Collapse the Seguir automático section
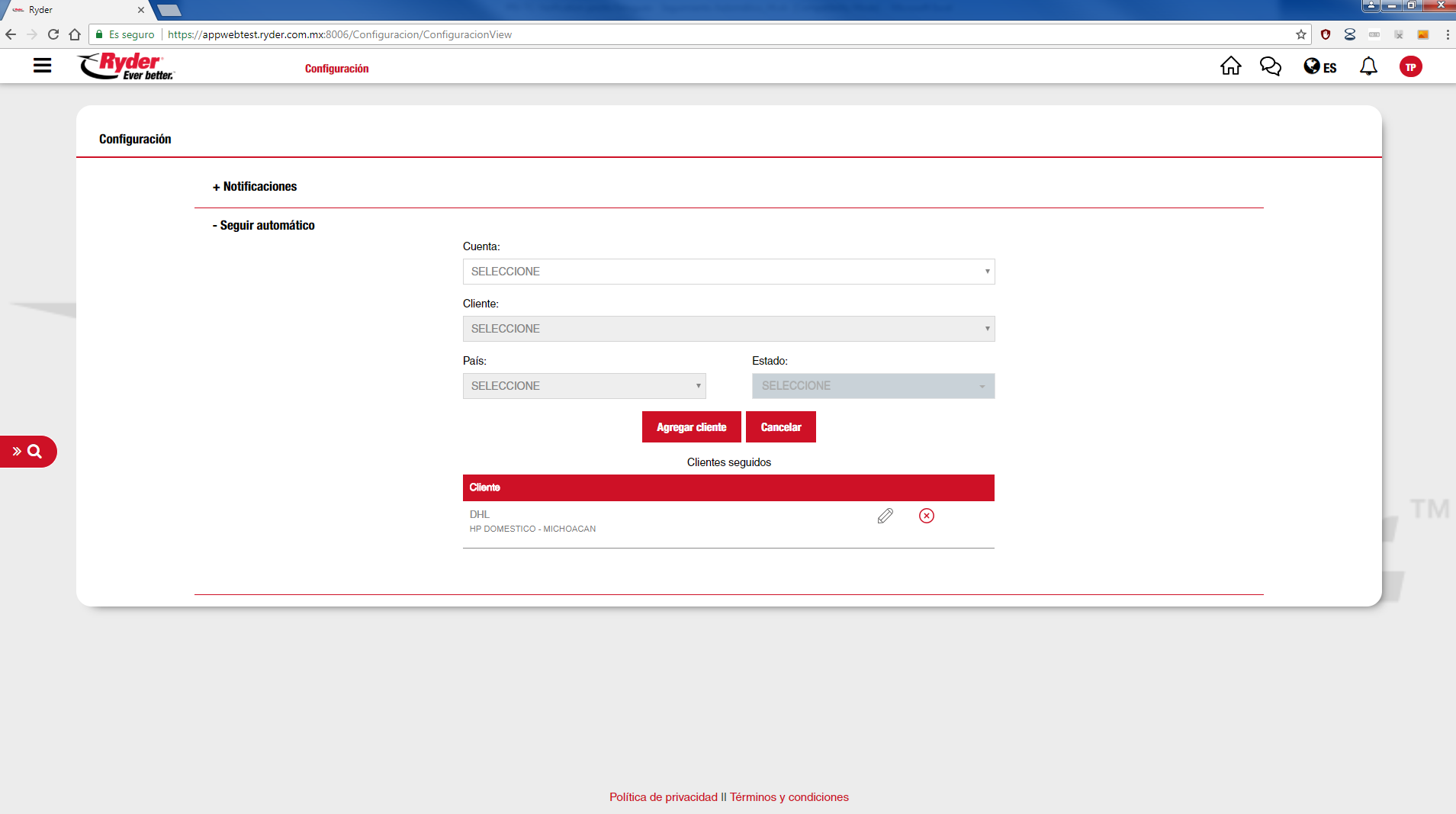Screen dimensions: 1456x814 [x=264, y=226]
